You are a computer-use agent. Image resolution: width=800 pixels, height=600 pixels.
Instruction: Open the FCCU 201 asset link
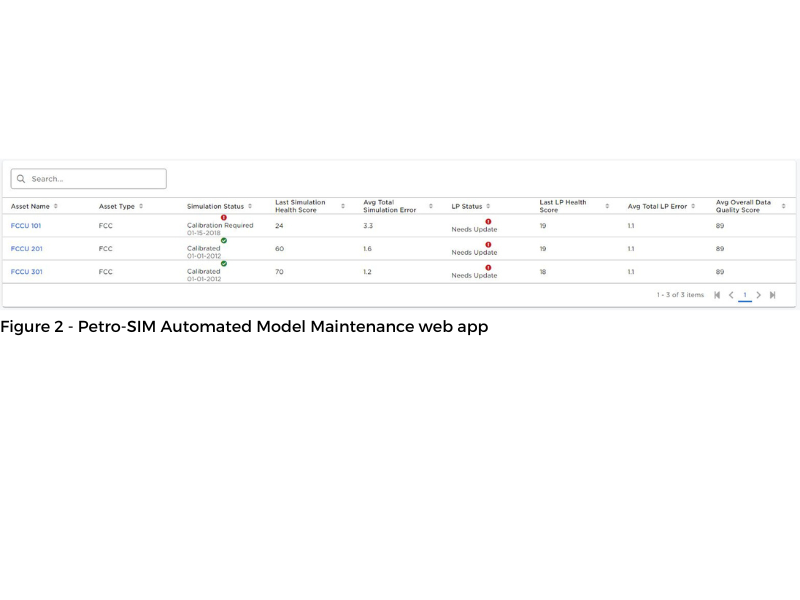(x=26, y=249)
